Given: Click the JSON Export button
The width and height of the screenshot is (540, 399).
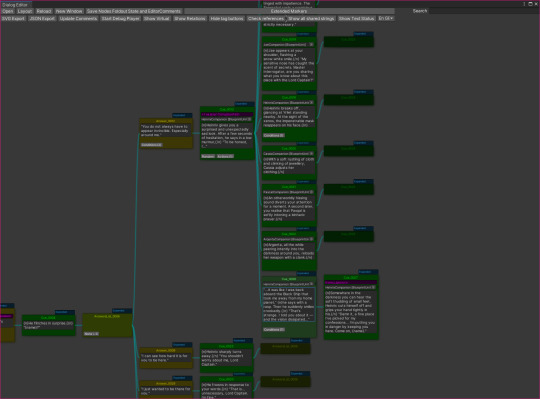Looking at the screenshot, I should coord(42,19).
